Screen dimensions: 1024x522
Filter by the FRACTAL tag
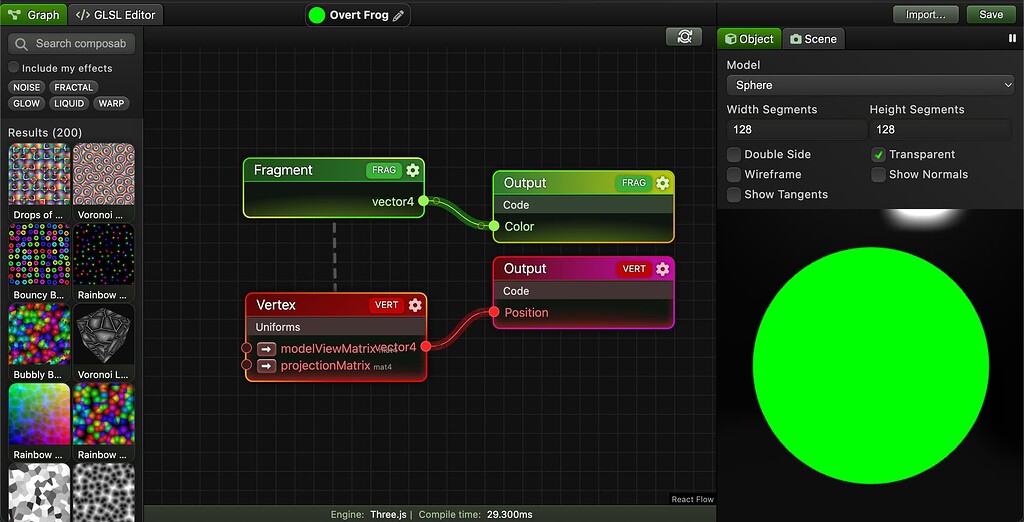pyautogui.click(x=74, y=87)
